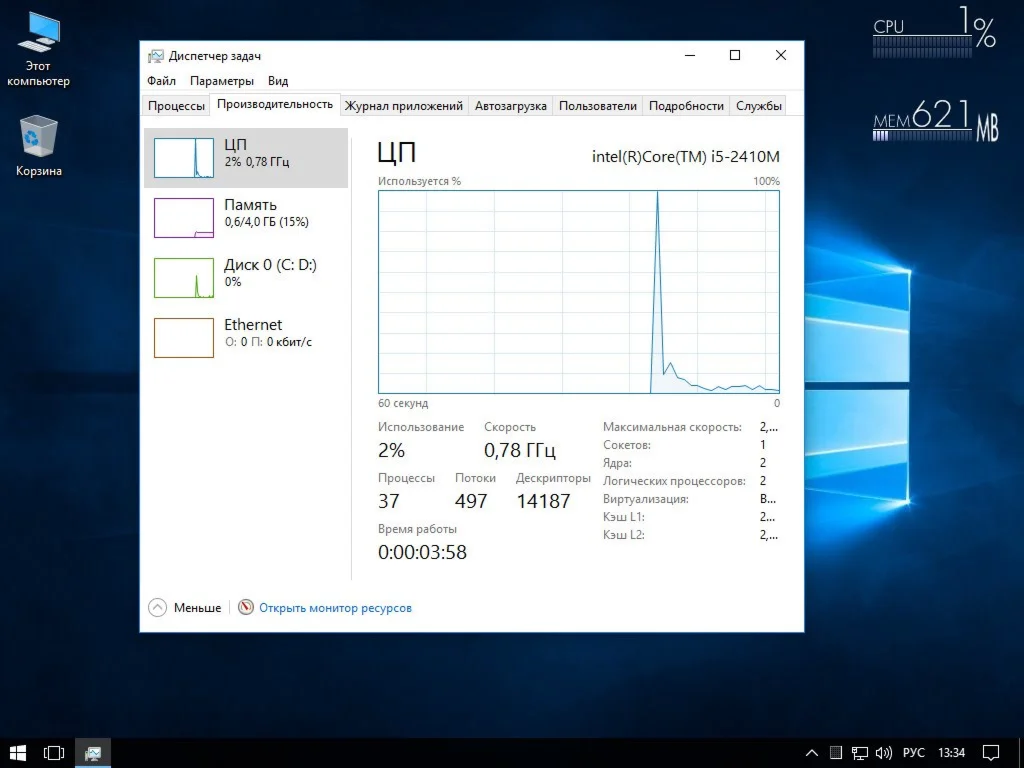Screen dimensions: 1024x768
Task: Switch to the Службы tab
Action: pyautogui.click(x=759, y=106)
